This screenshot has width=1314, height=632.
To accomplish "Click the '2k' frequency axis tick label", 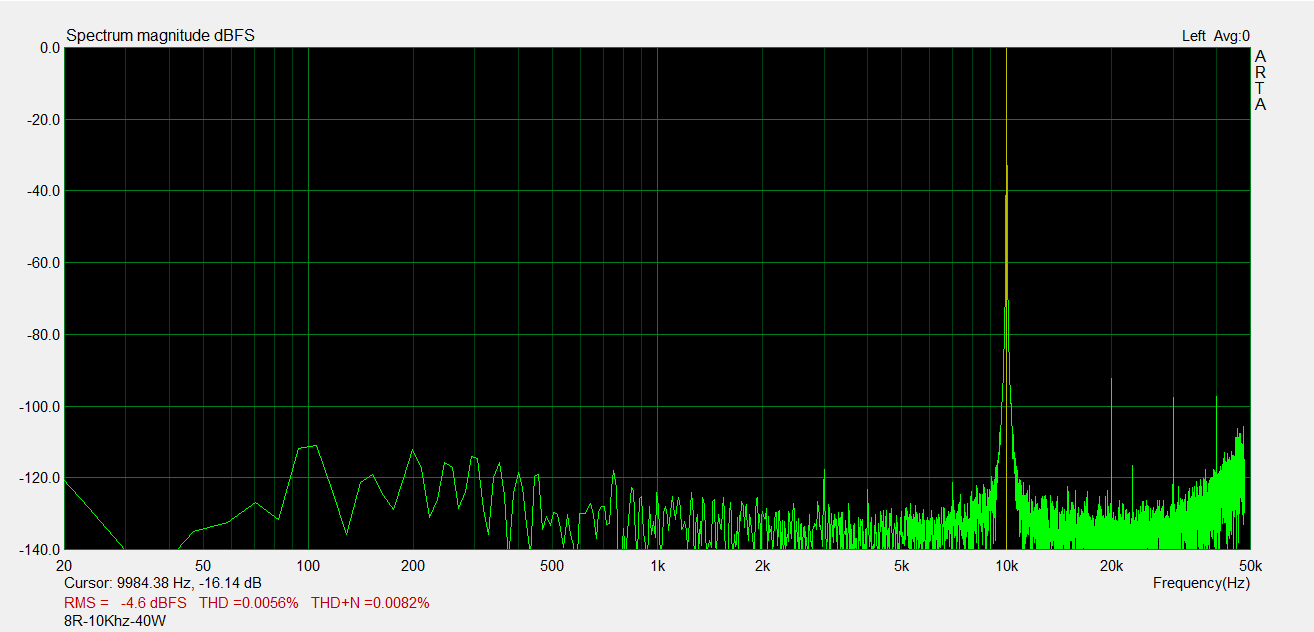I will [762, 566].
